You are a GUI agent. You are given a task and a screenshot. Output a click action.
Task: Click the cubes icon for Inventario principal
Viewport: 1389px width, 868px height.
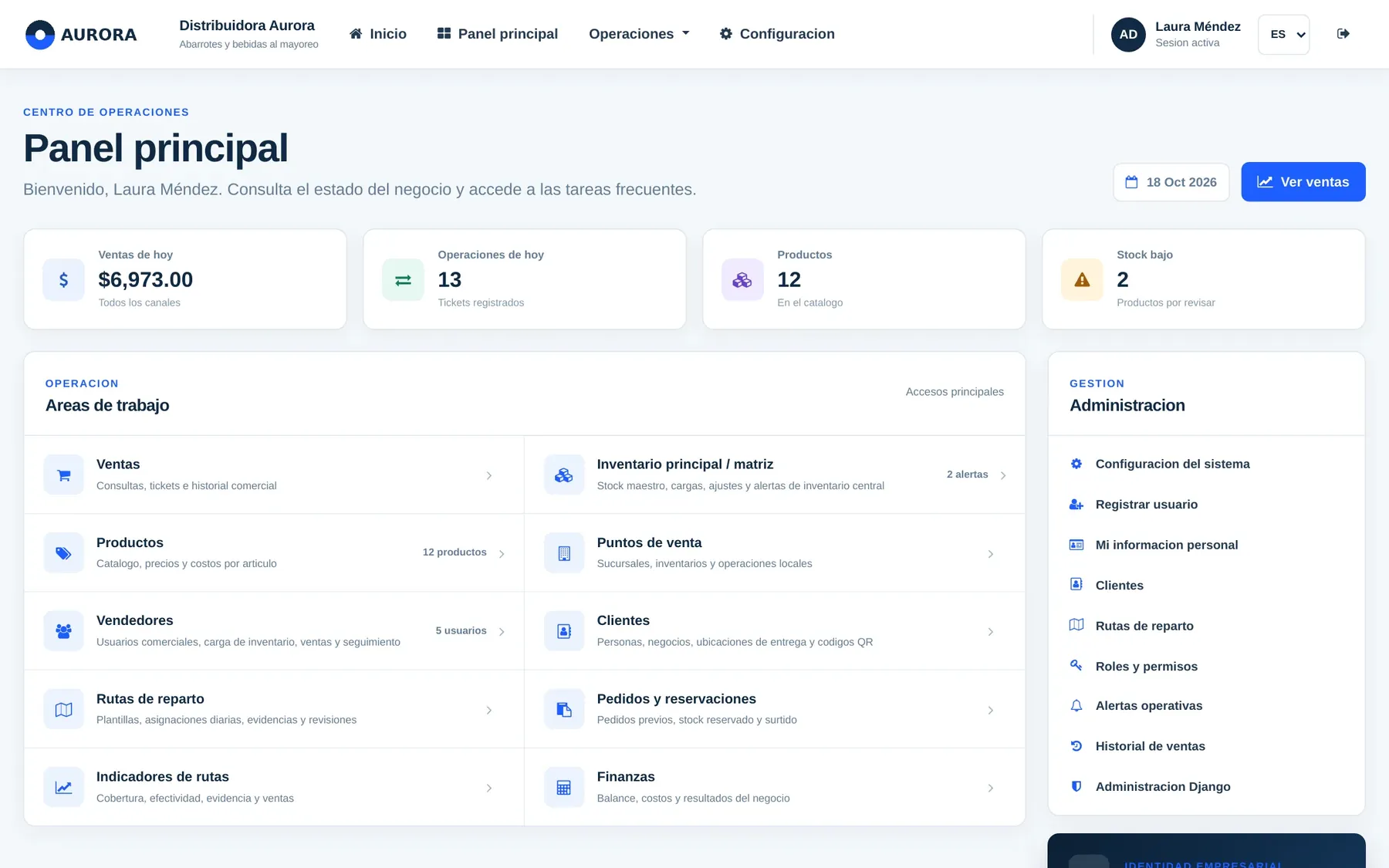[x=564, y=475]
